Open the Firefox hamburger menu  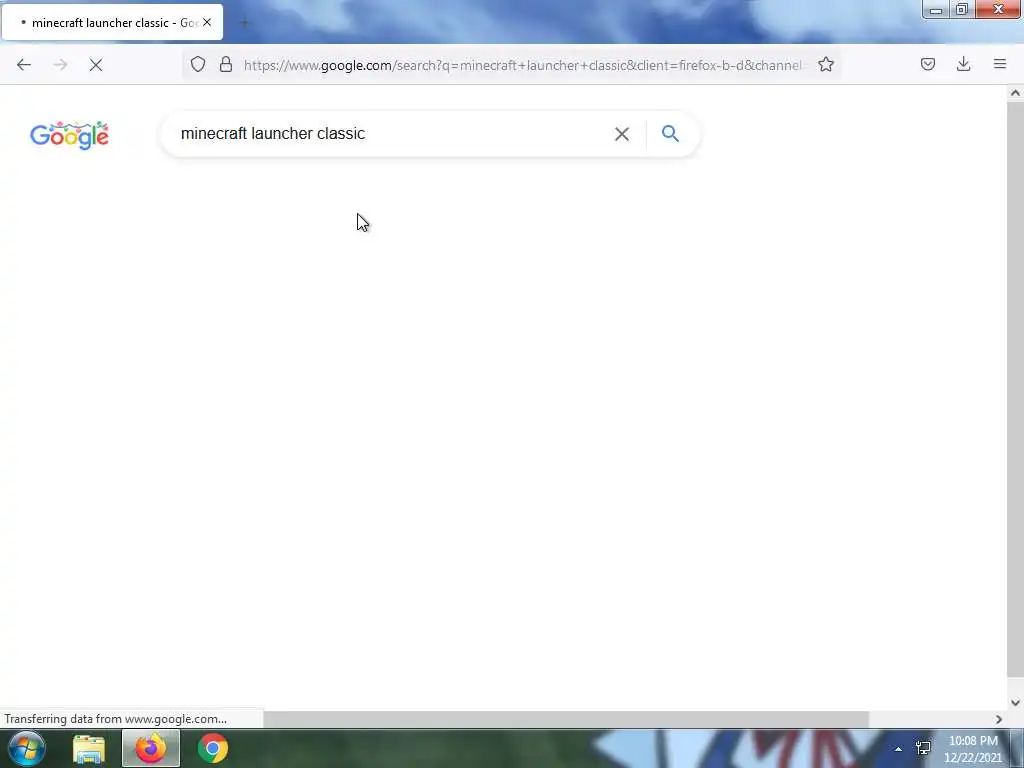pyautogui.click(x=999, y=64)
